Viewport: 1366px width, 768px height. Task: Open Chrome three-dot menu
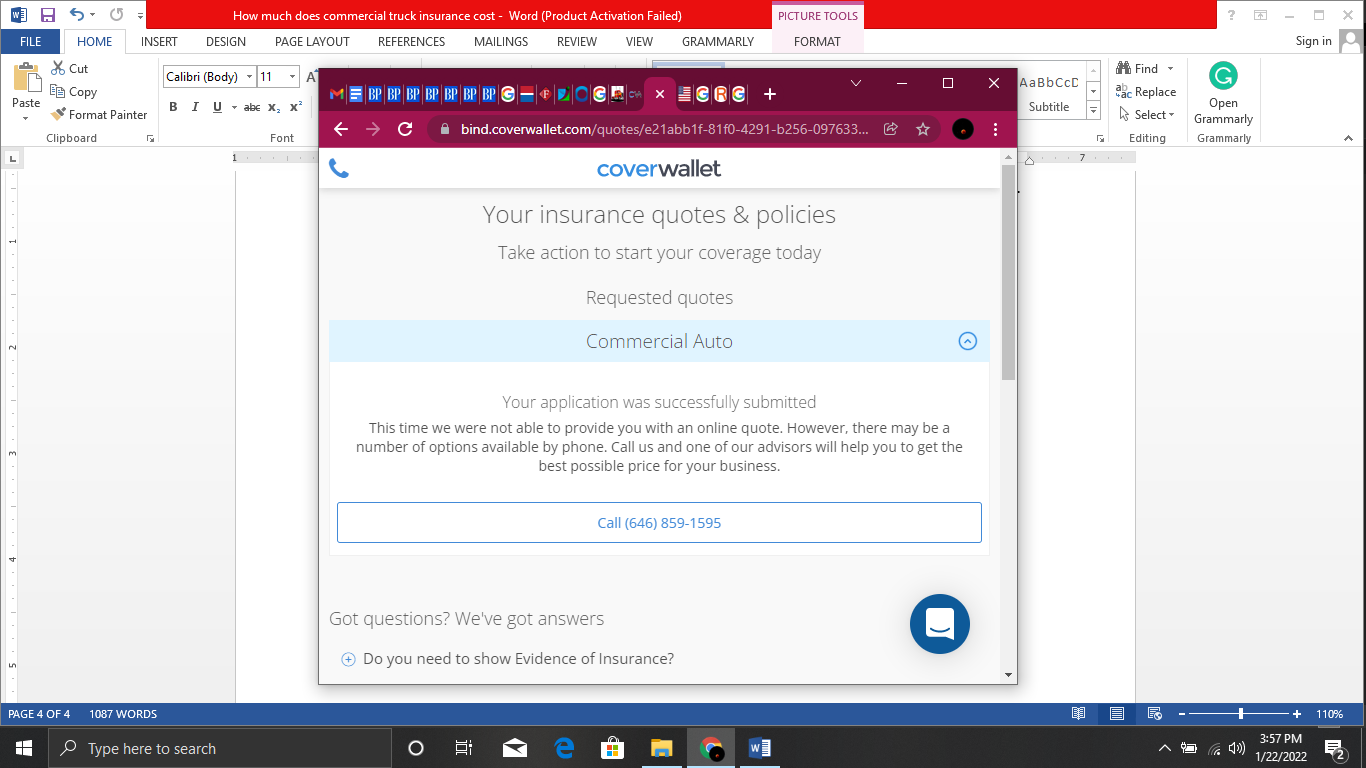click(x=995, y=129)
